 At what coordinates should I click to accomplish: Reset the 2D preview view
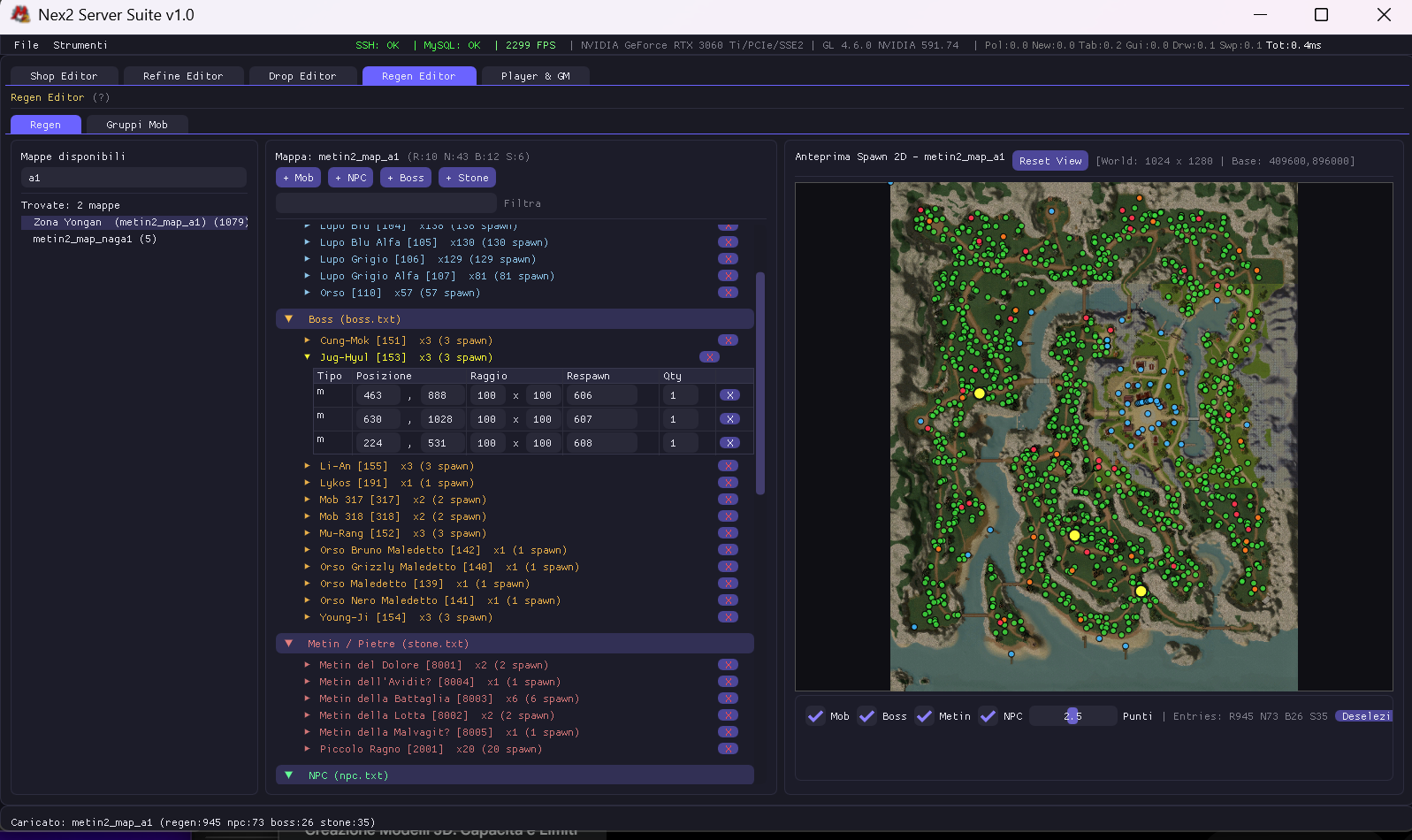(x=1050, y=161)
